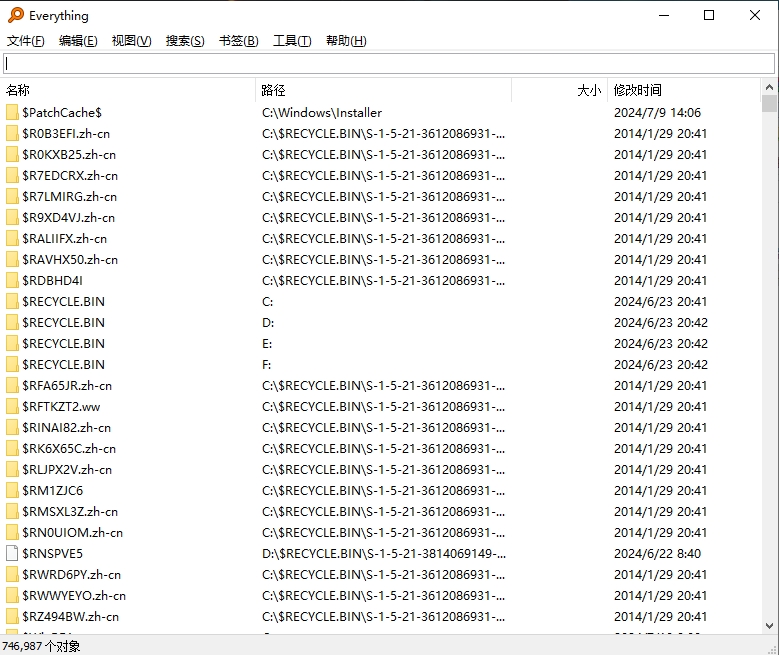Image resolution: width=779 pixels, height=655 pixels.
Task: Minimize the Everything window
Action: click(x=664, y=15)
